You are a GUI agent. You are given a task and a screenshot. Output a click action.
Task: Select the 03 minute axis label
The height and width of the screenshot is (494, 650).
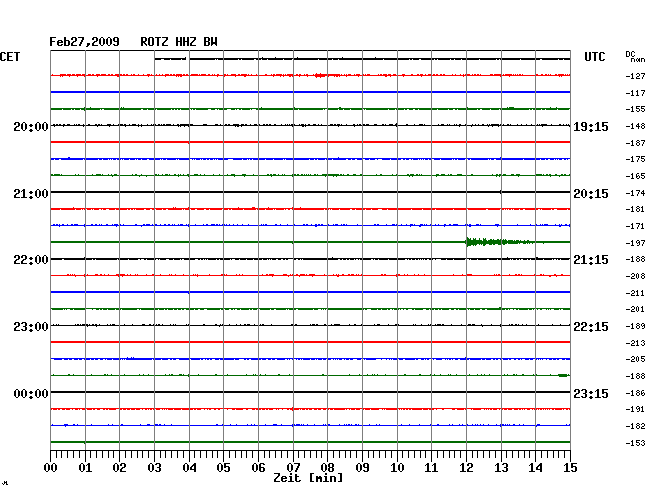154,468
